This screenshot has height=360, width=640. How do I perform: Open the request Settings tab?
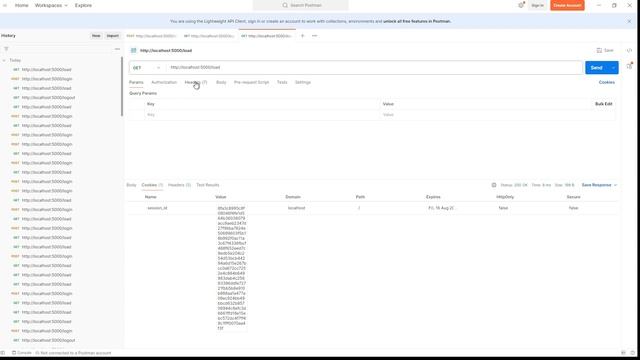(x=303, y=82)
